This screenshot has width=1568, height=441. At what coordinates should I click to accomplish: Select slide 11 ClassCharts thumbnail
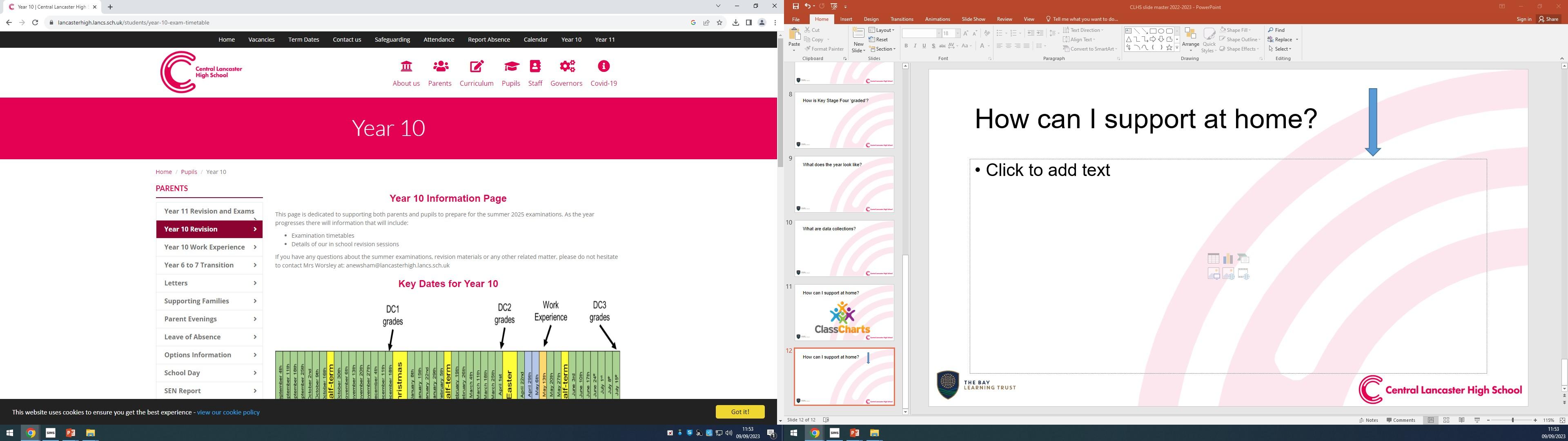pyautogui.click(x=844, y=312)
